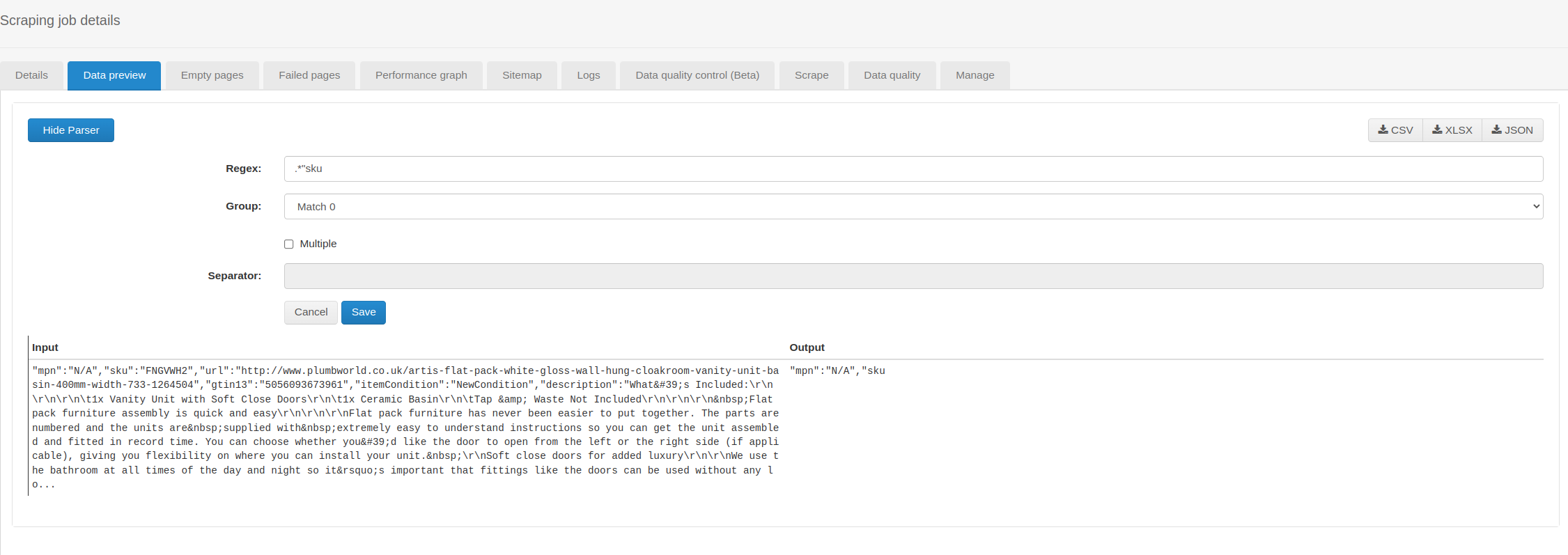Image resolution: width=1568 pixels, height=555 pixels.
Task: Go to the Failed pages tab
Action: pos(309,75)
